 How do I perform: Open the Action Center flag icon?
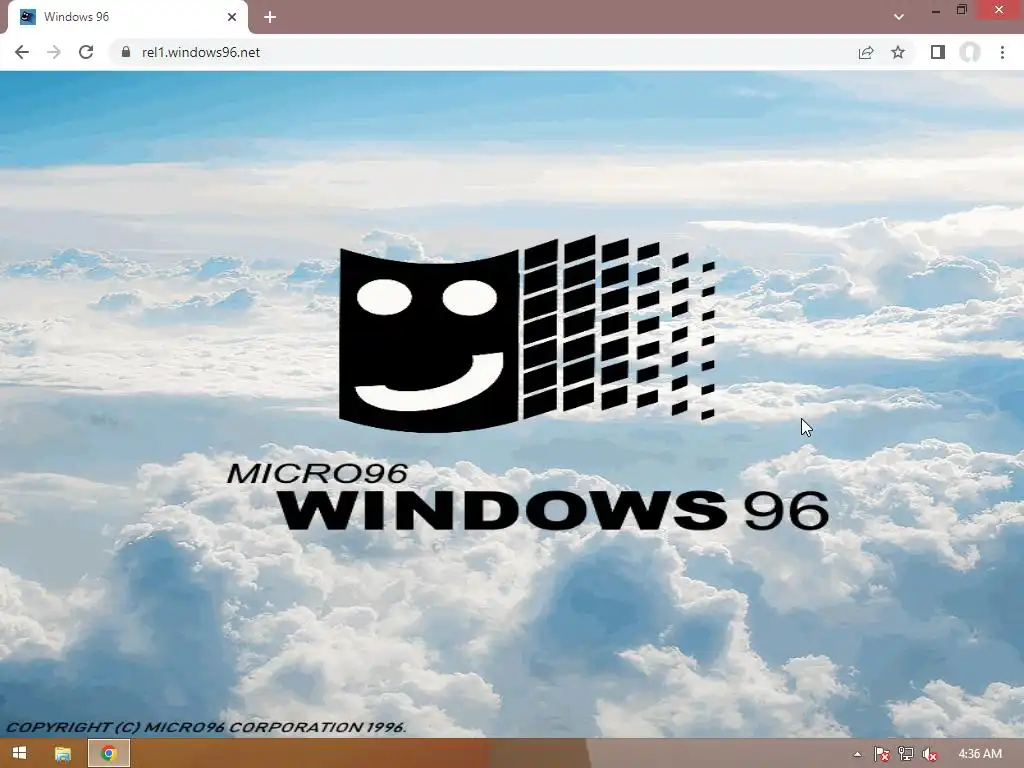pyautogui.click(x=881, y=754)
